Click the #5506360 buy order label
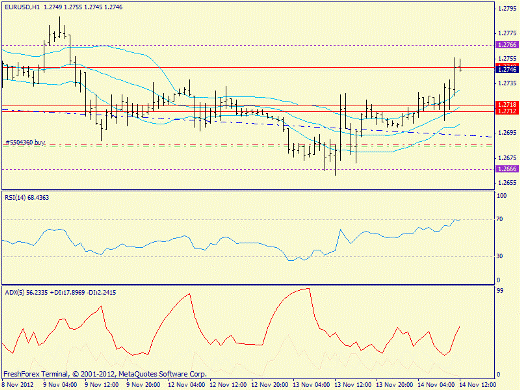 tap(25, 142)
